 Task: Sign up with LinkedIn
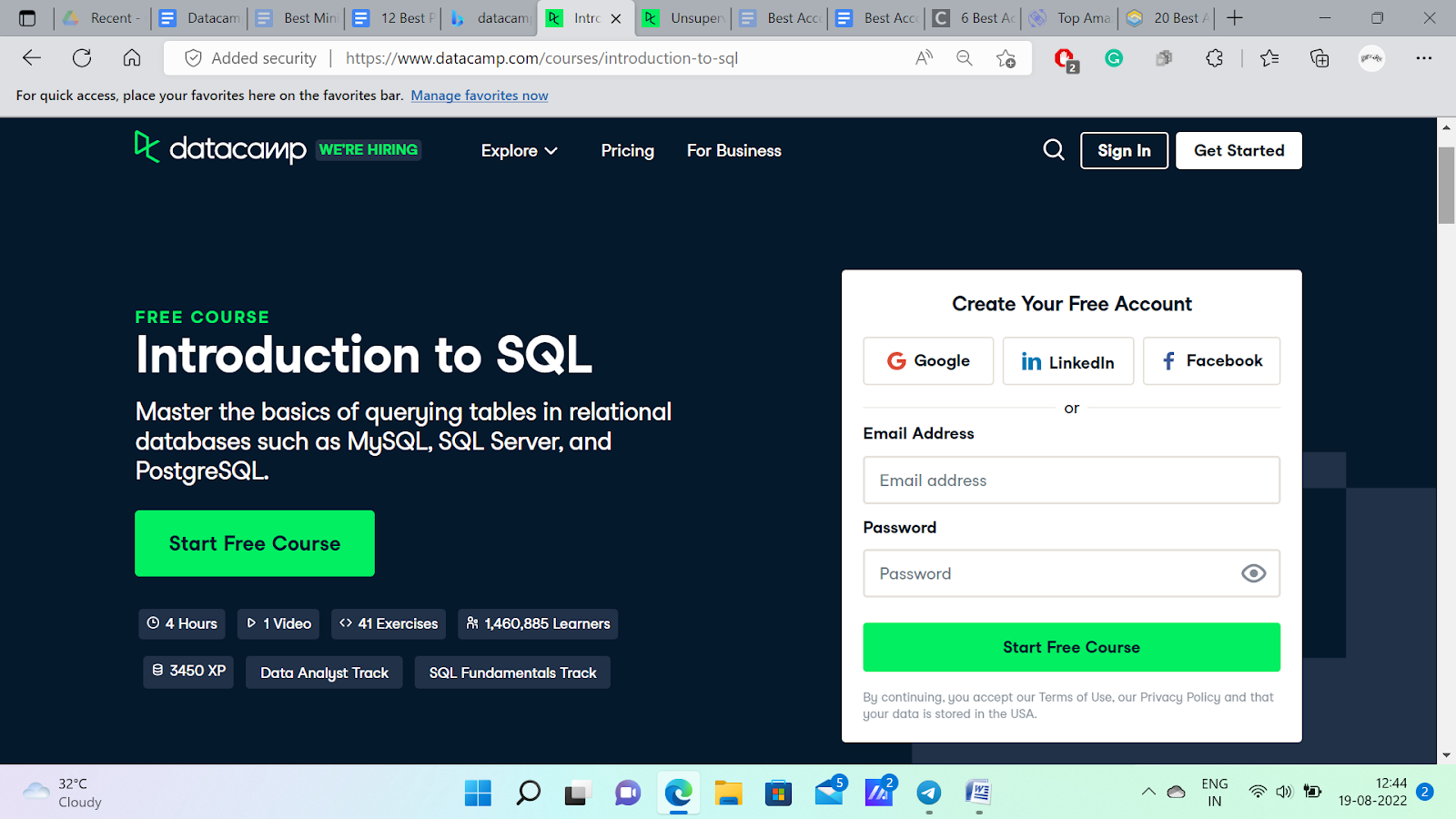[x=1068, y=361]
